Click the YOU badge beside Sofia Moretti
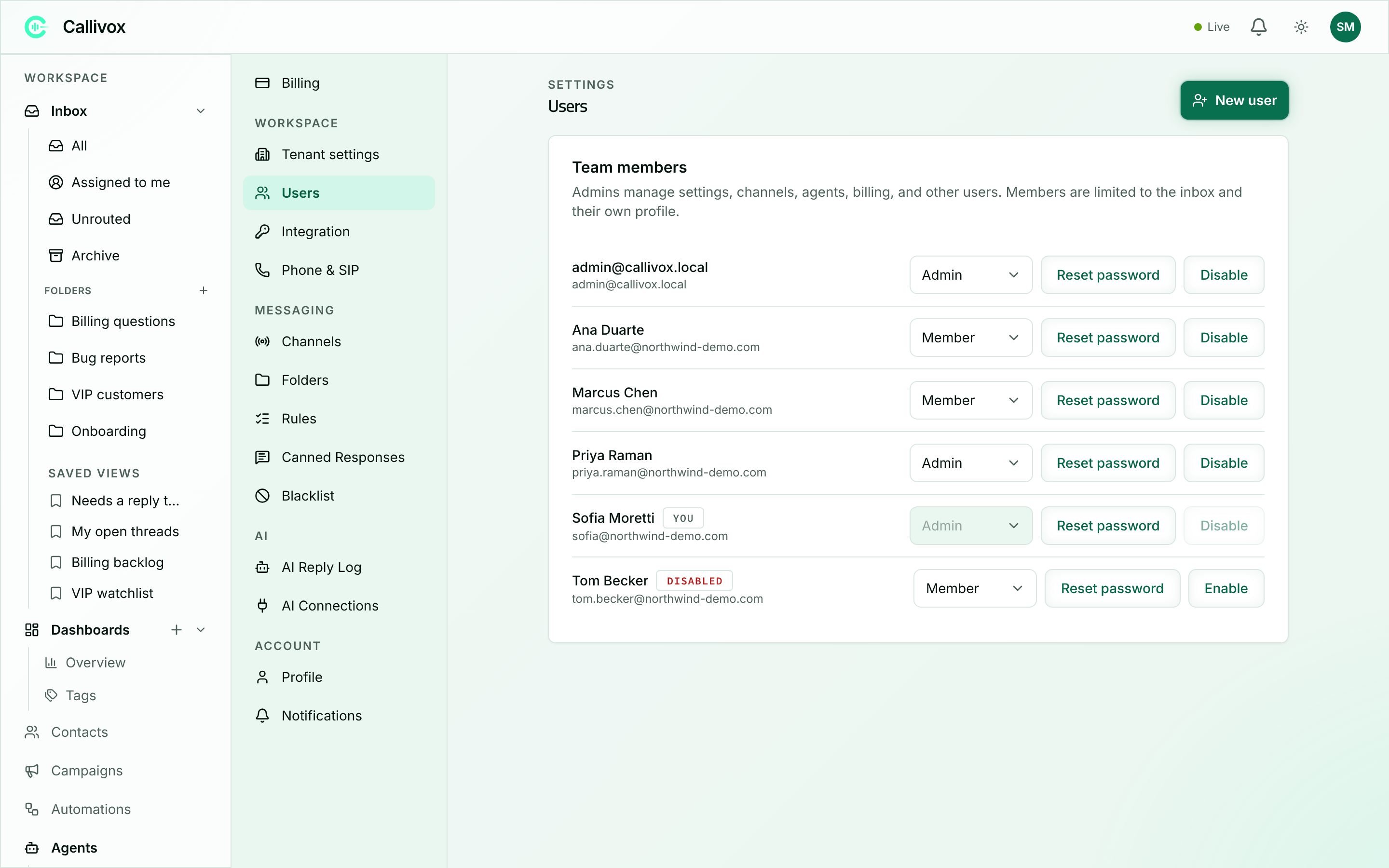 tap(683, 518)
